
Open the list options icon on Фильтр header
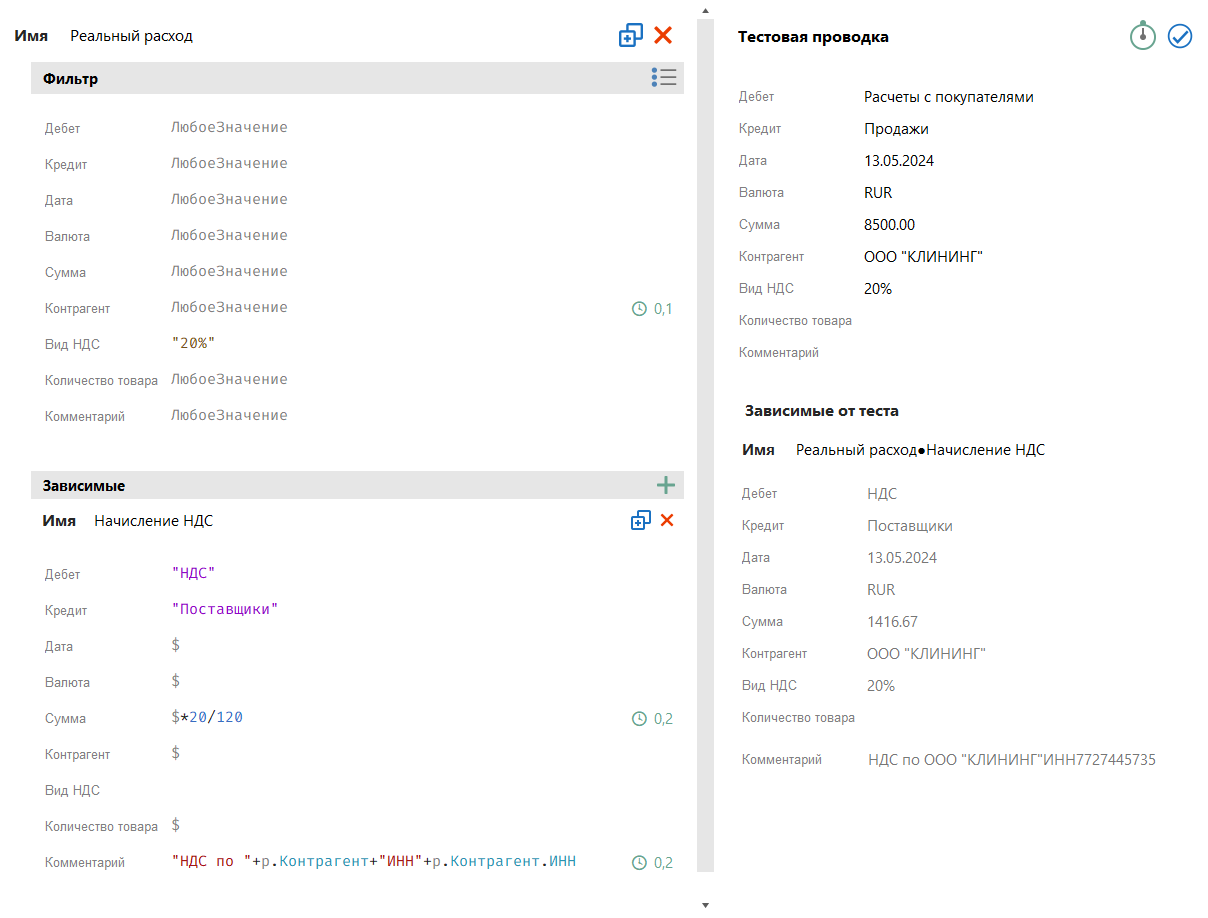(x=664, y=77)
